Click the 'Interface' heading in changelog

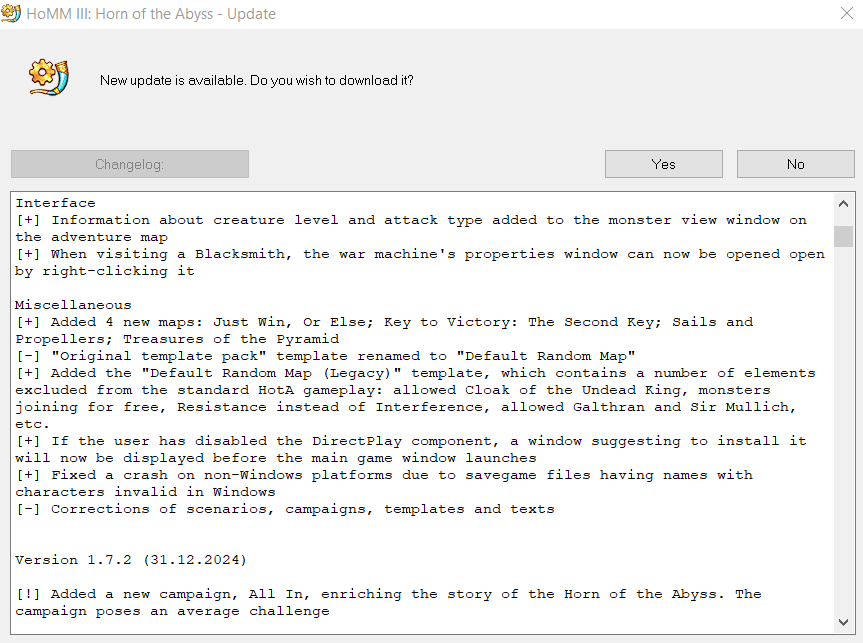[x=55, y=203]
